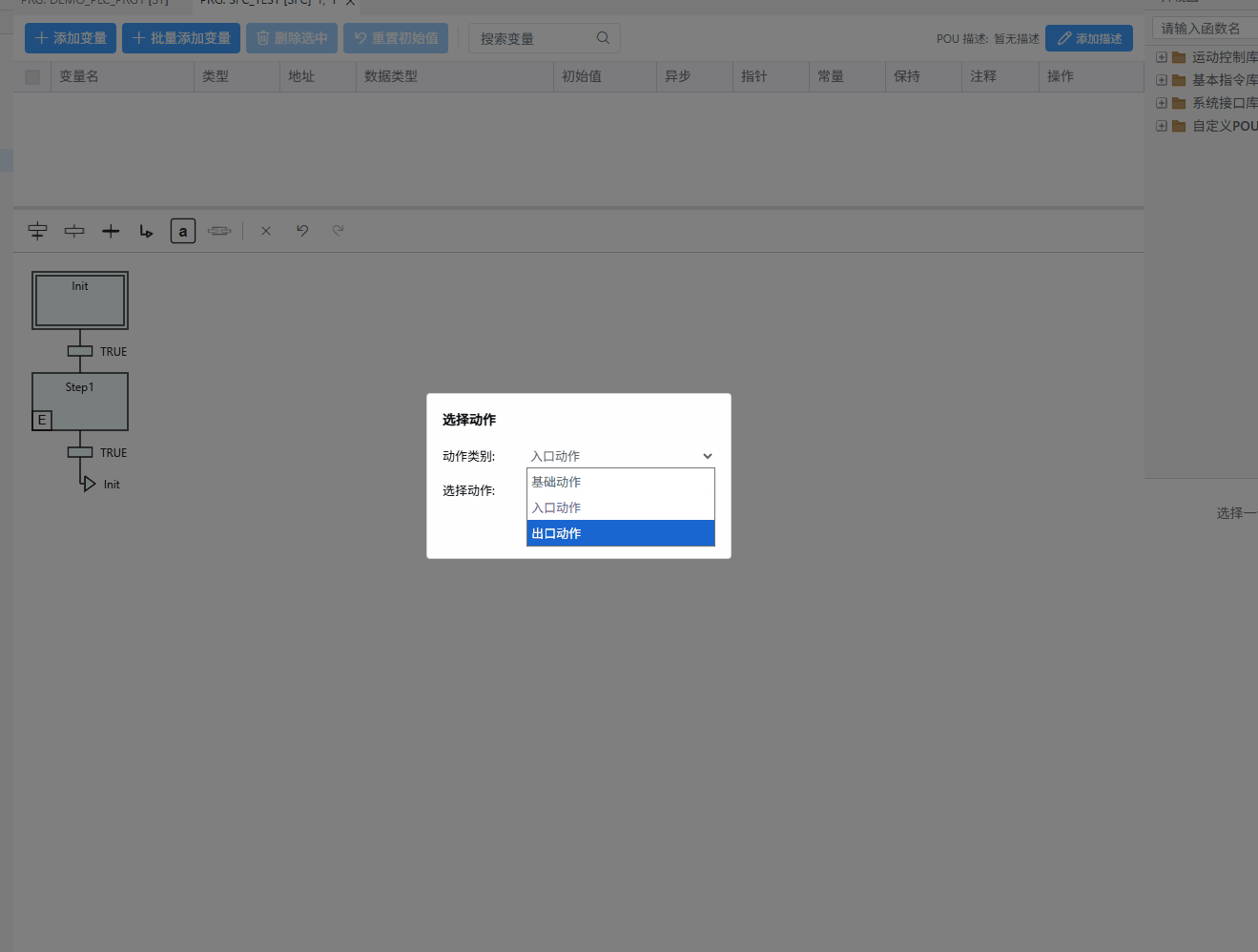Image resolution: width=1258 pixels, height=952 pixels.
Task: Expand the 系统接口库 tree node
Action: pyautogui.click(x=1162, y=103)
